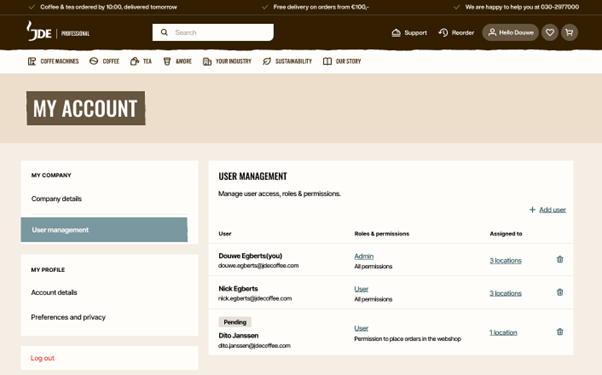
Task: Click the search magnifier icon
Action: pyautogui.click(x=164, y=33)
